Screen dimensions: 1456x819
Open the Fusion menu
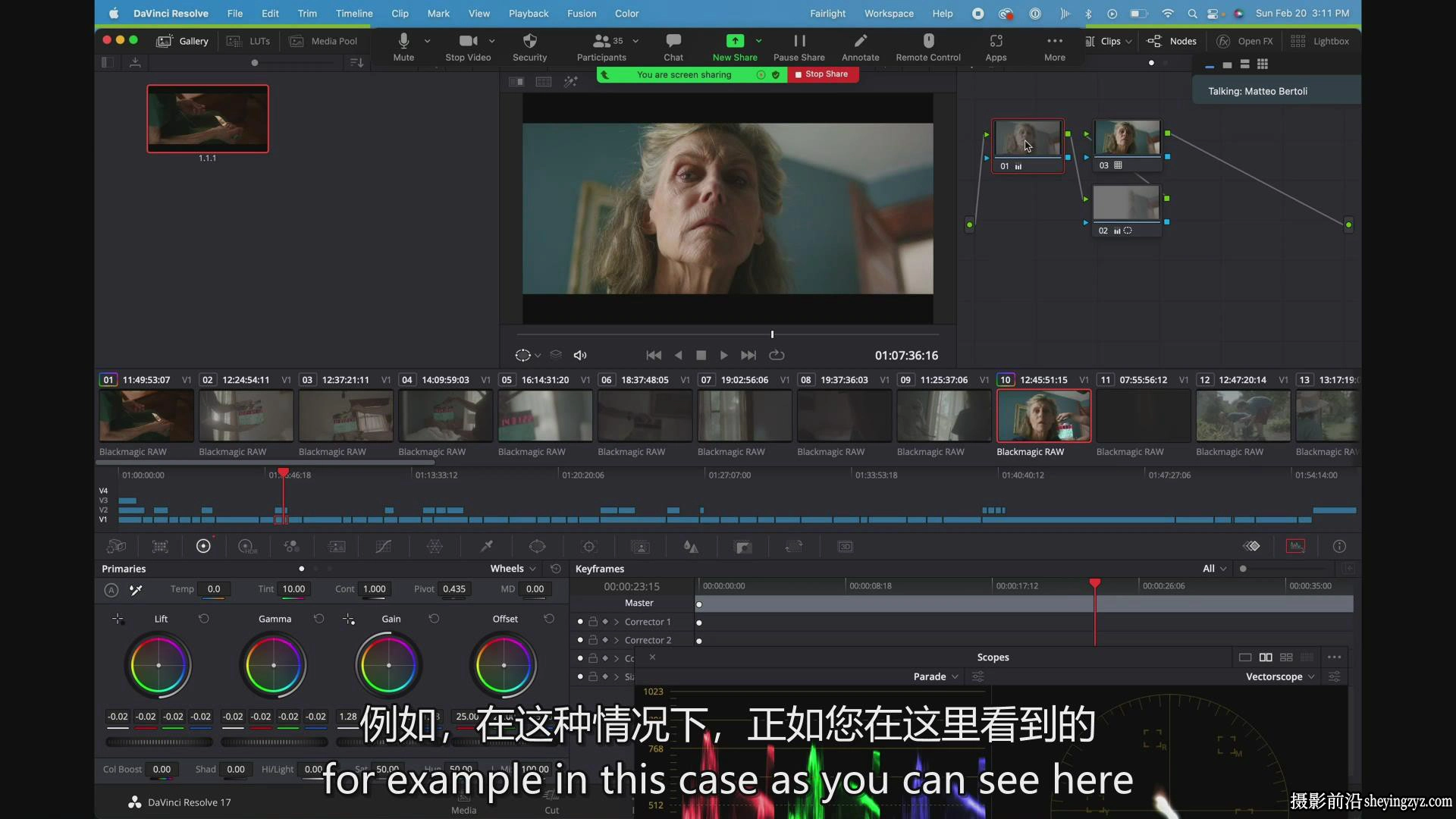click(x=582, y=13)
